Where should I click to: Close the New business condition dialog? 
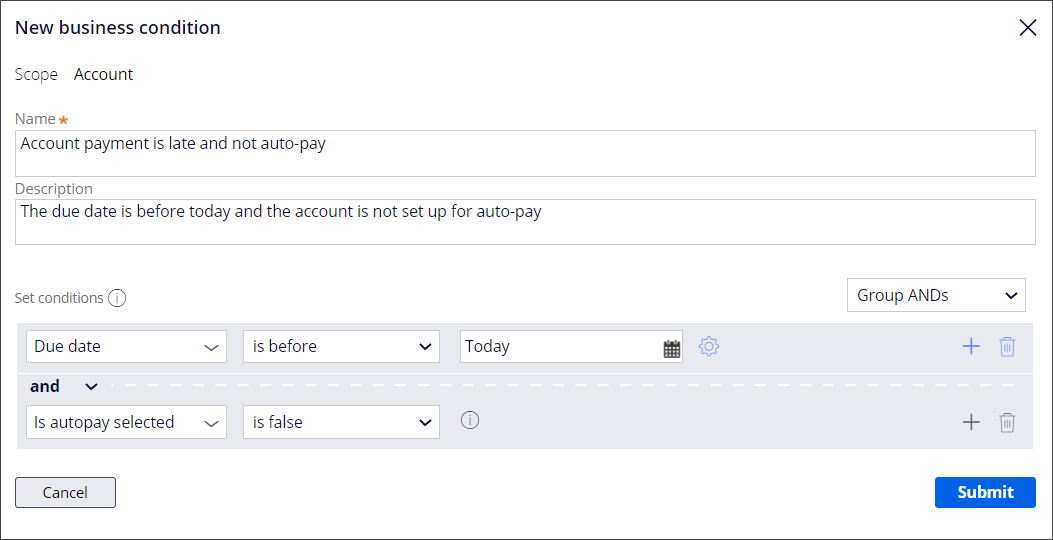(x=1027, y=28)
